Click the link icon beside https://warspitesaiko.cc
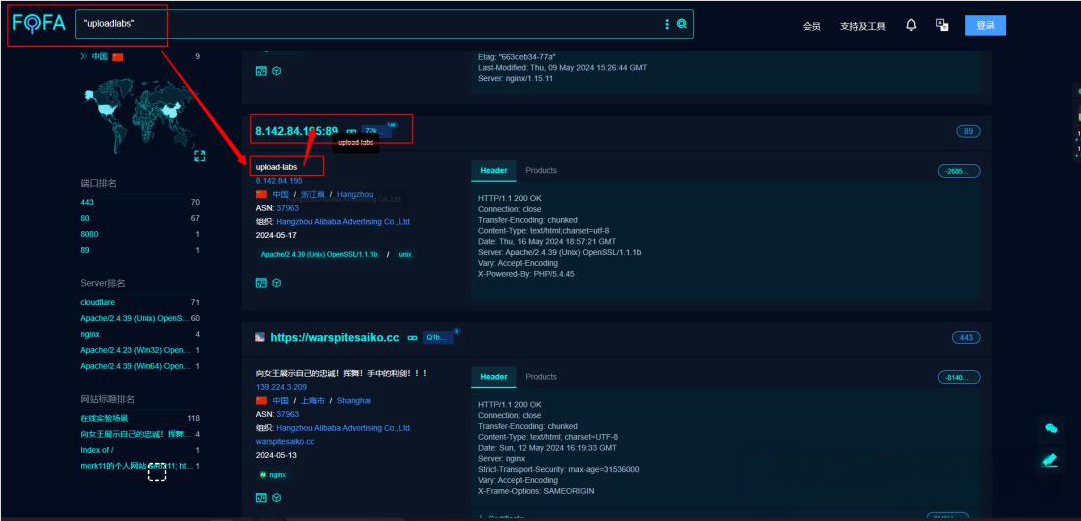 [x=412, y=338]
